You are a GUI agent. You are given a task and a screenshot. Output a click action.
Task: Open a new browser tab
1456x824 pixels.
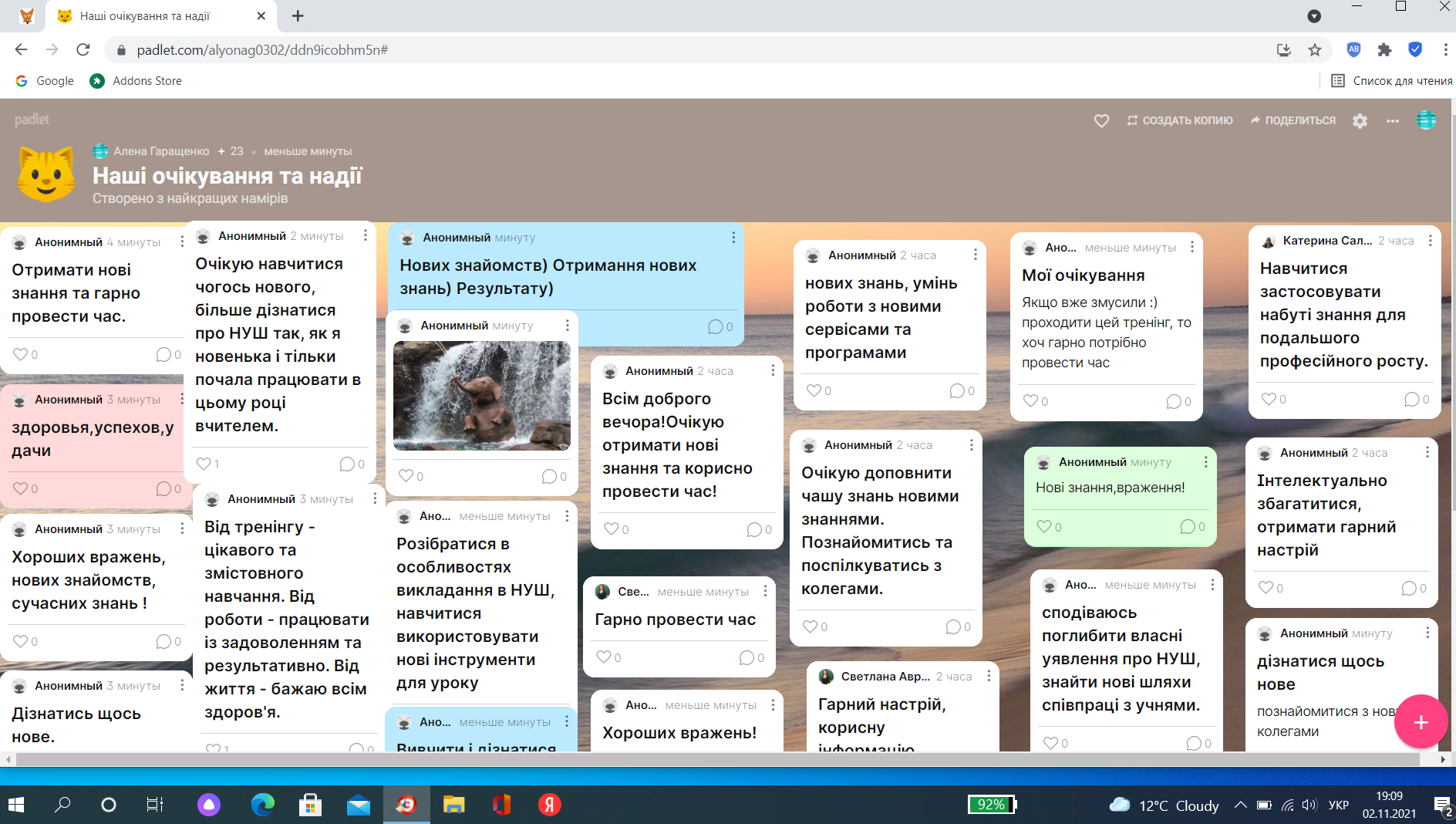point(298,15)
